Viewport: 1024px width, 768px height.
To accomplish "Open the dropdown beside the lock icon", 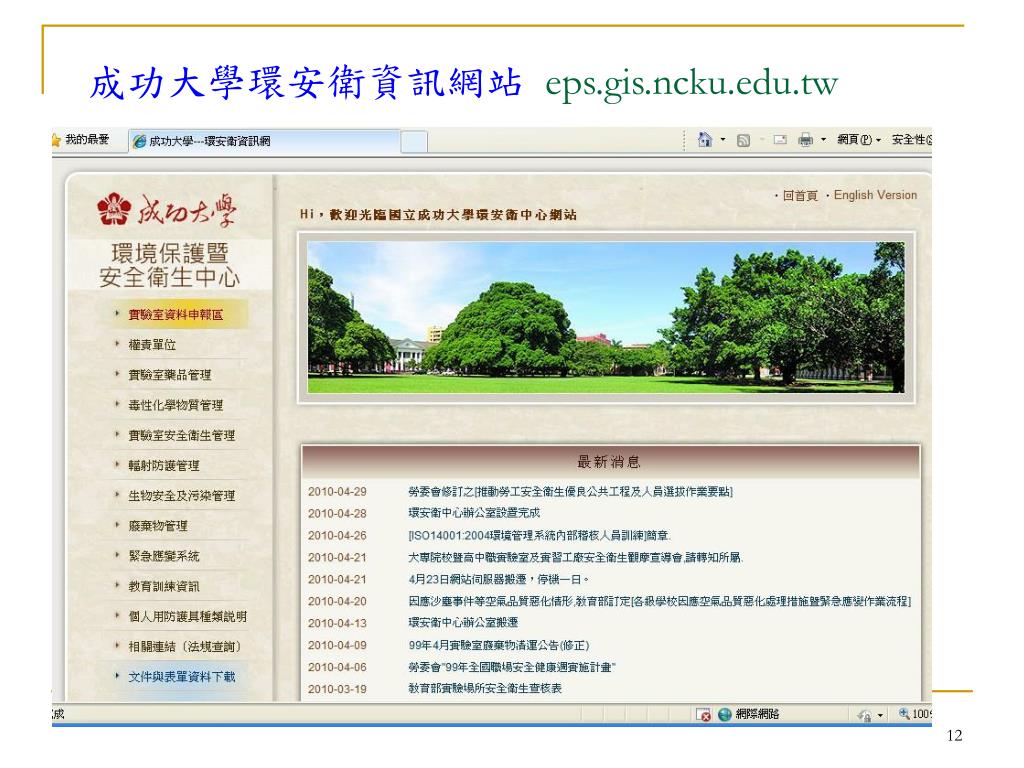I will [880, 715].
